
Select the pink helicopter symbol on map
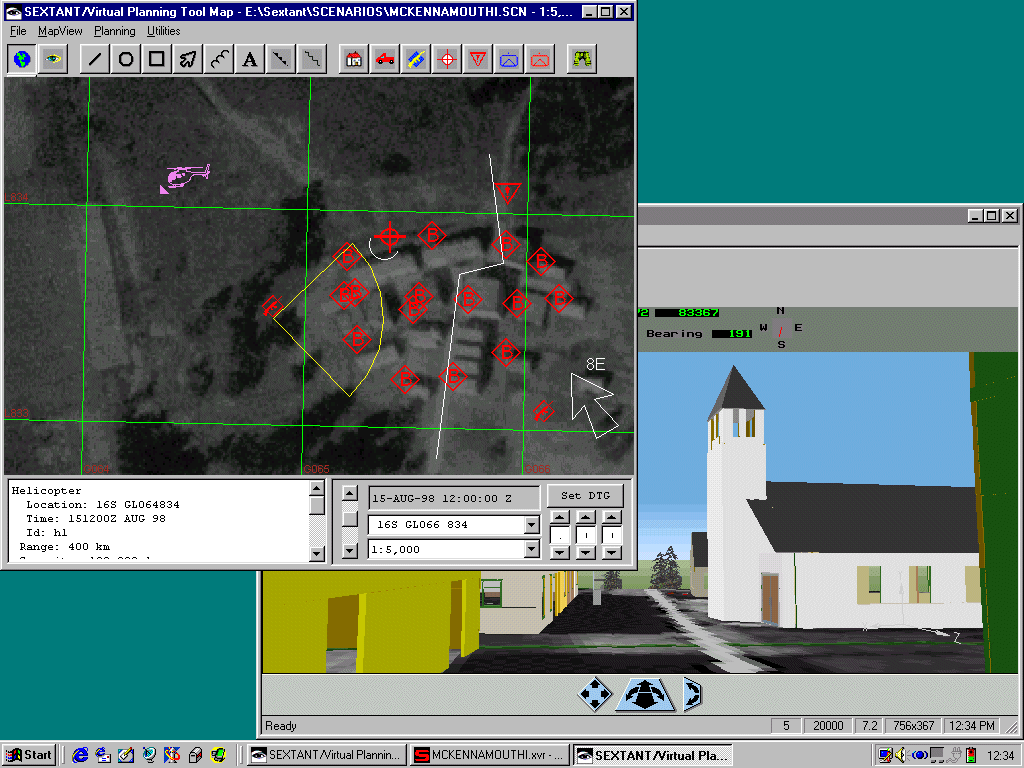click(x=187, y=176)
